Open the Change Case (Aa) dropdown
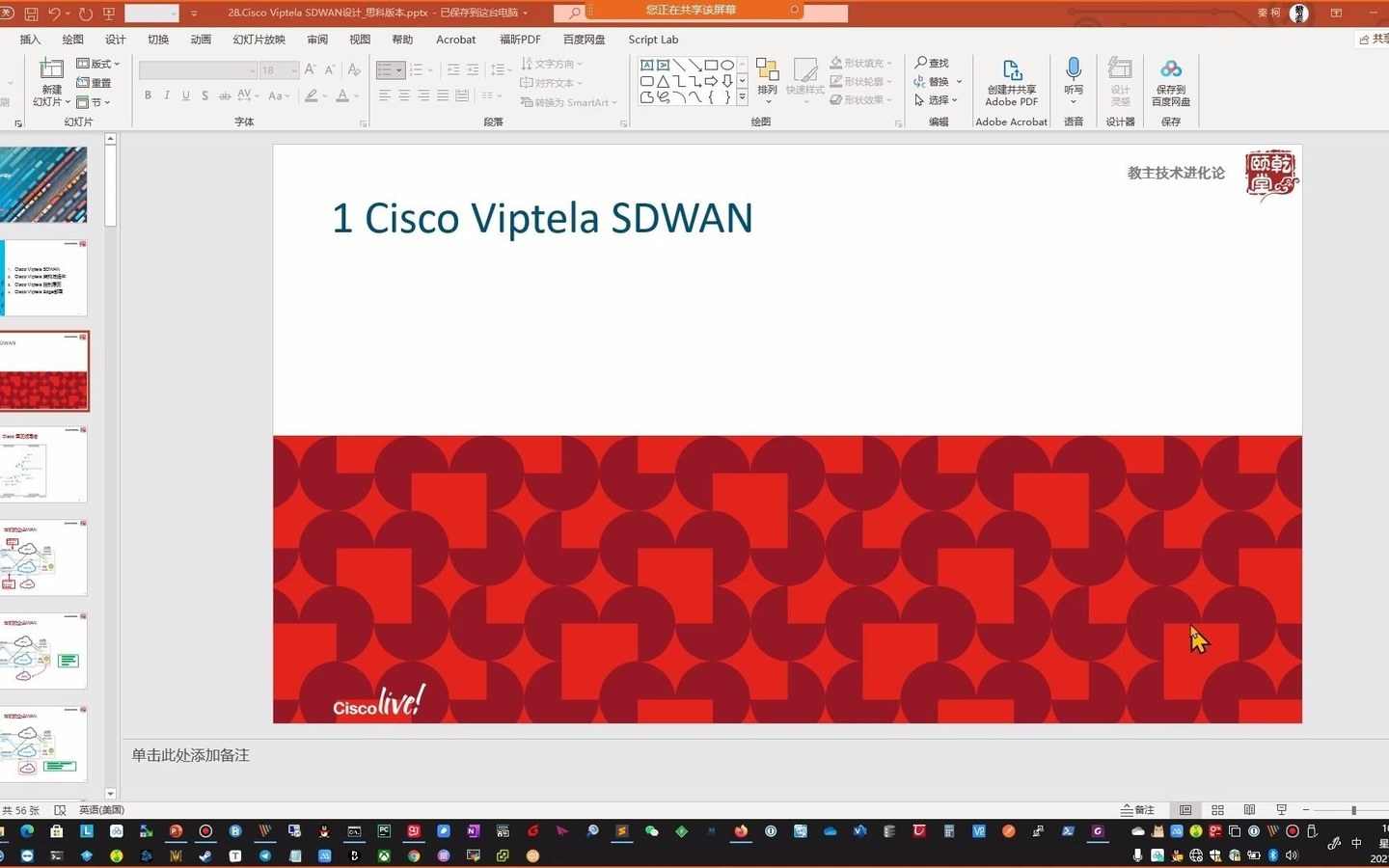The width and height of the screenshot is (1389, 868). [x=279, y=95]
